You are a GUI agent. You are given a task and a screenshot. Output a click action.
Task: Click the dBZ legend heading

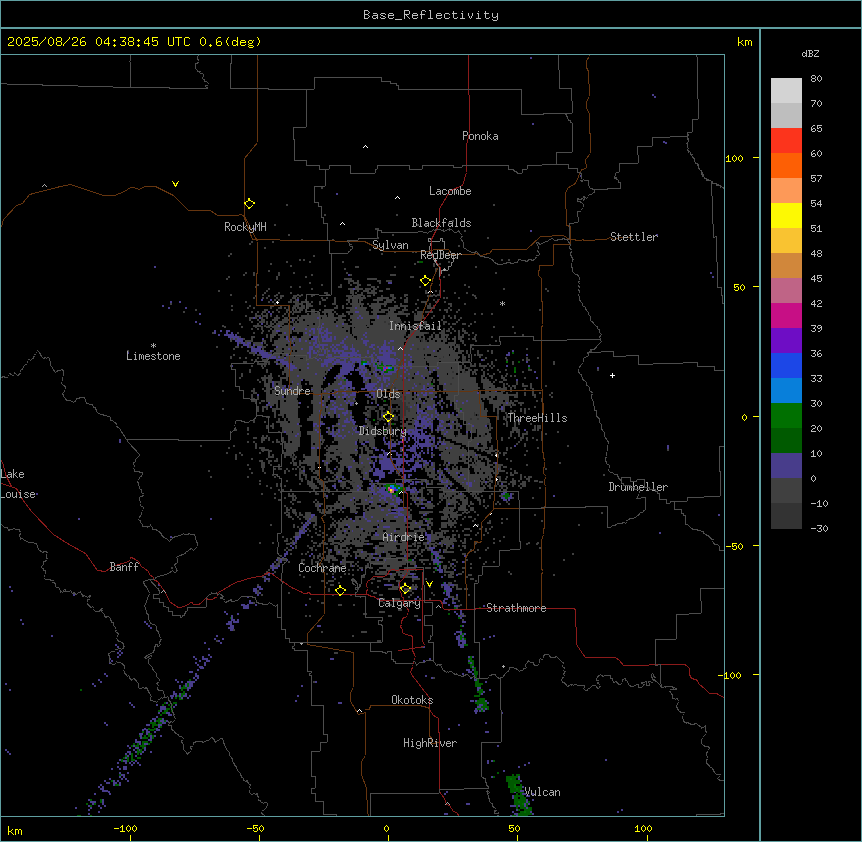(810, 54)
